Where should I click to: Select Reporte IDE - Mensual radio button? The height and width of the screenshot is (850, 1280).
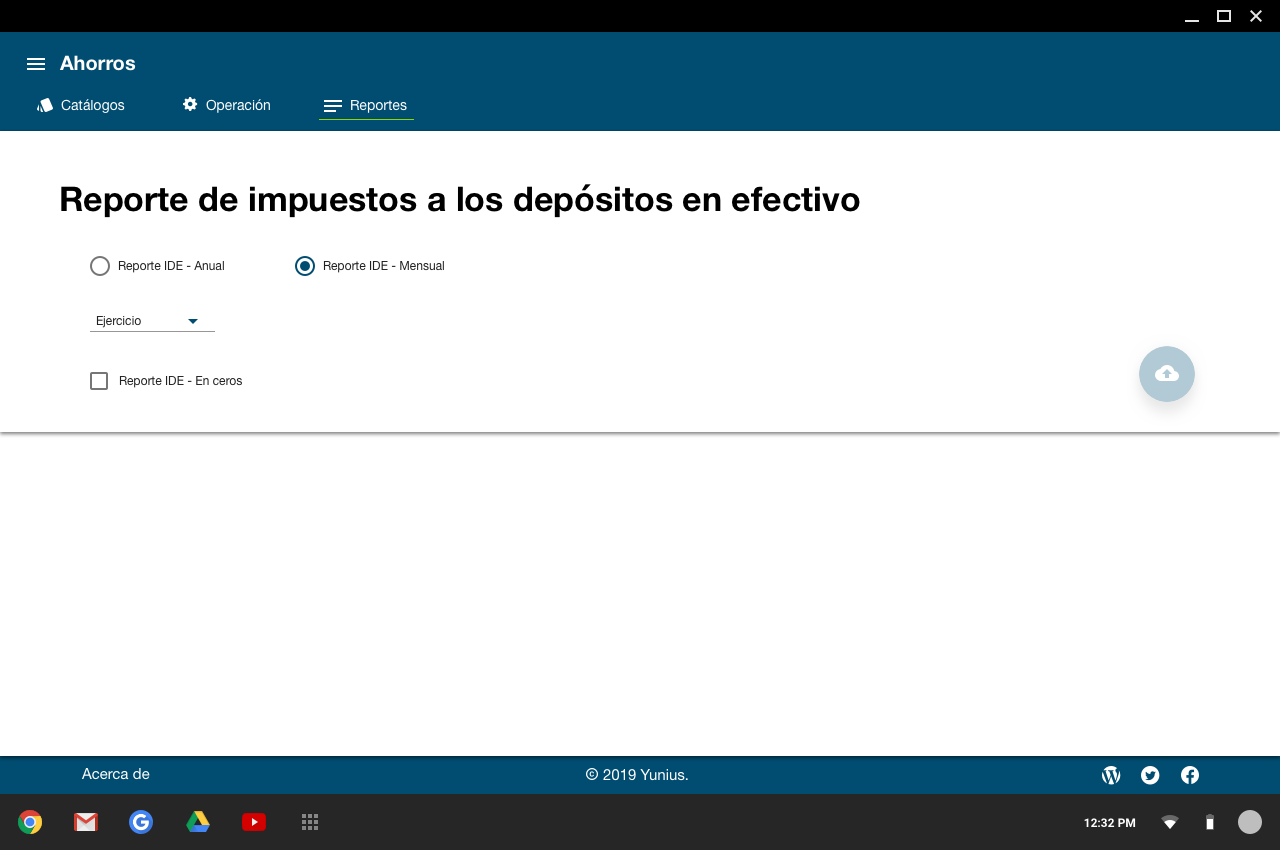(305, 266)
